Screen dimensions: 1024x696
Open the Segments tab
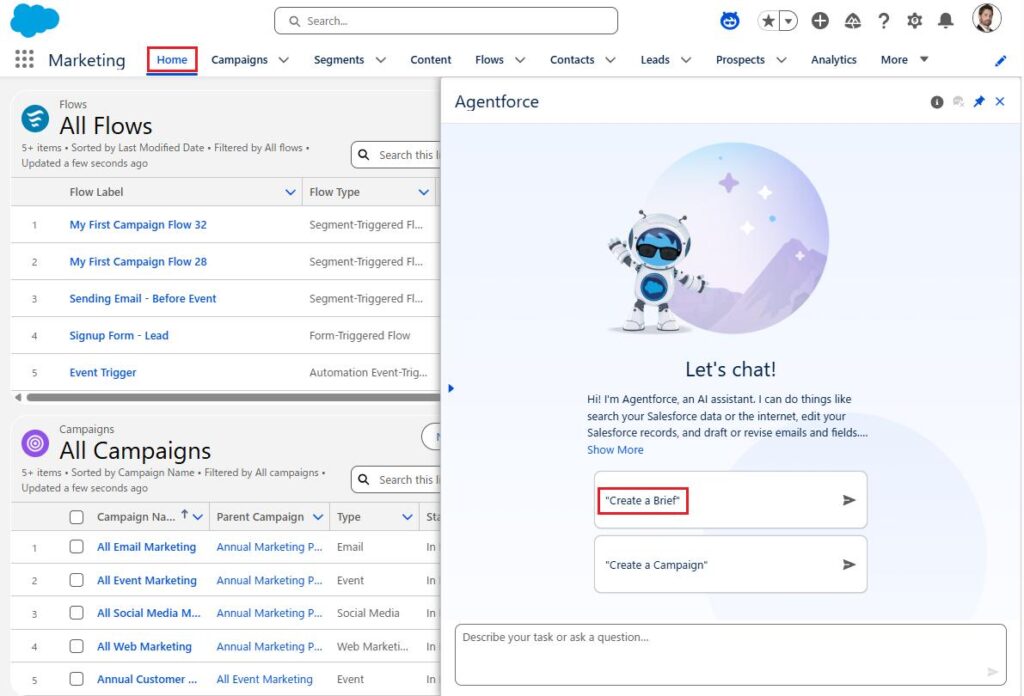click(x=339, y=59)
